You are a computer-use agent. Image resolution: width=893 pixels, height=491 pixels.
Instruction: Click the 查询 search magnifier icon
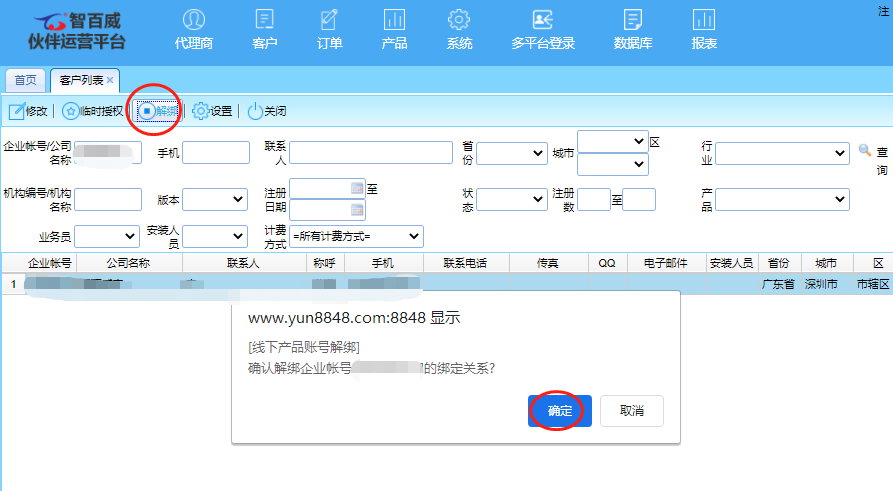[865, 151]
